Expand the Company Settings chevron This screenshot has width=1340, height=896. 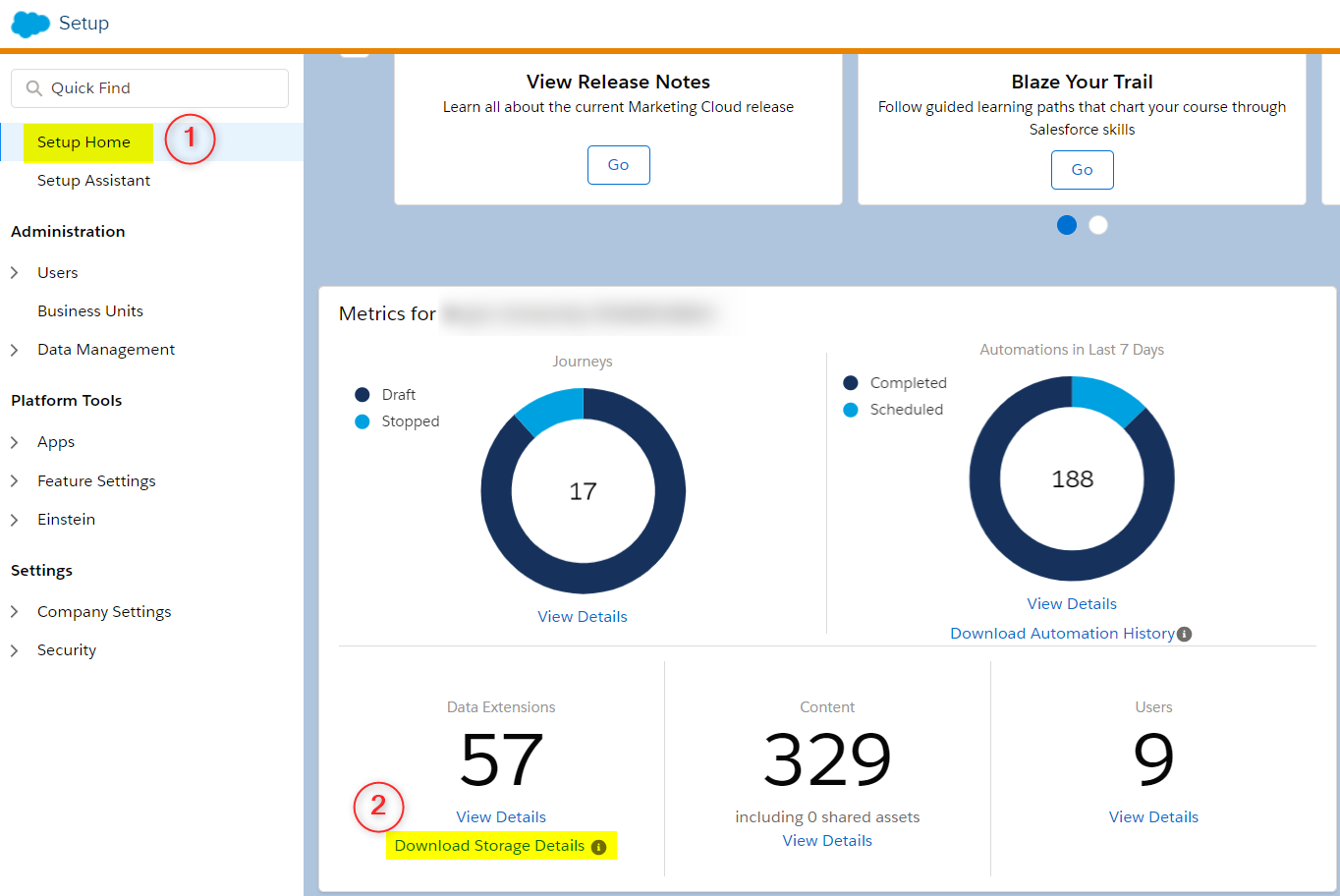[x=15, y=612]
